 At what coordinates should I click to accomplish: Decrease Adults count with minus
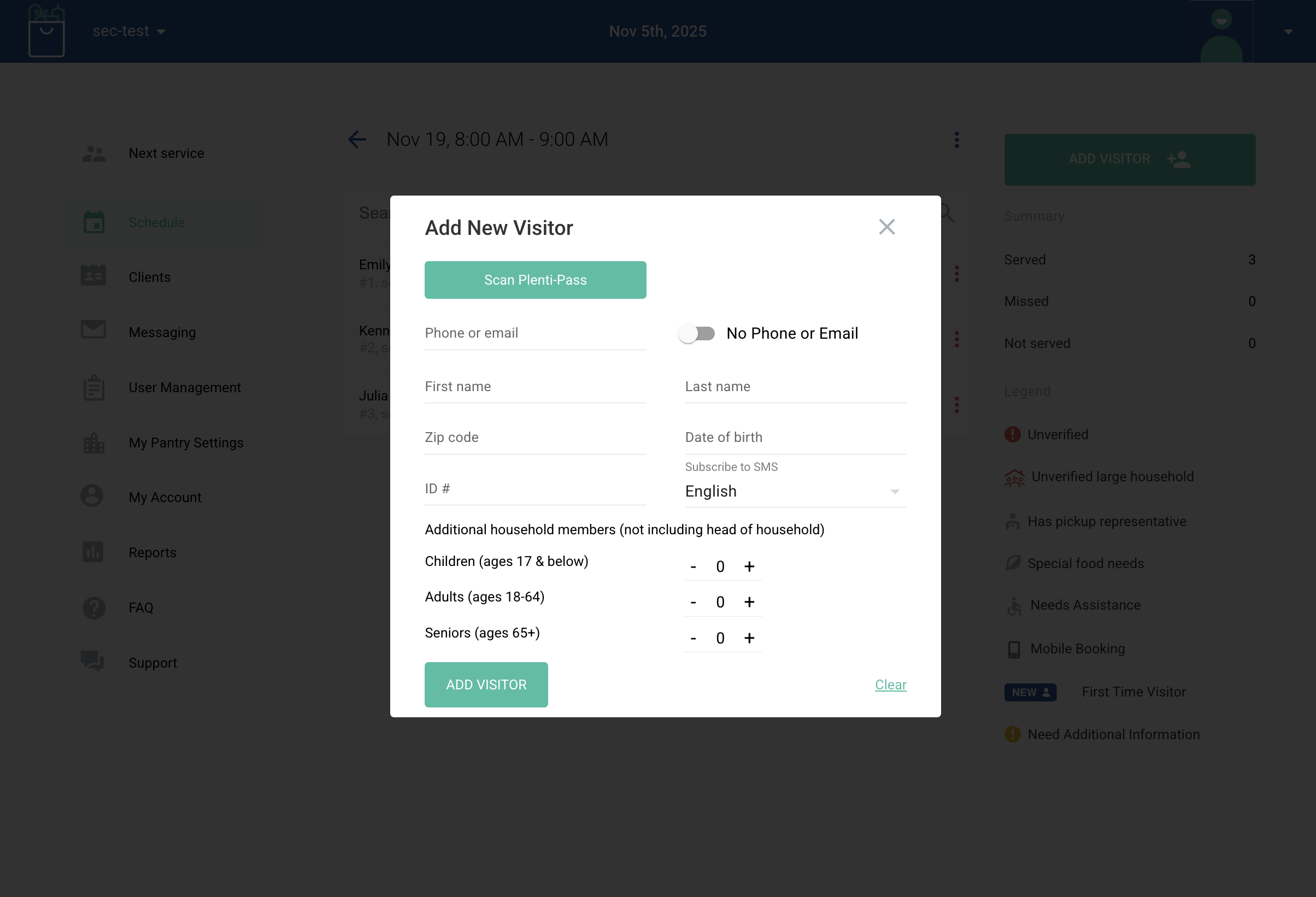click(693, 602)
